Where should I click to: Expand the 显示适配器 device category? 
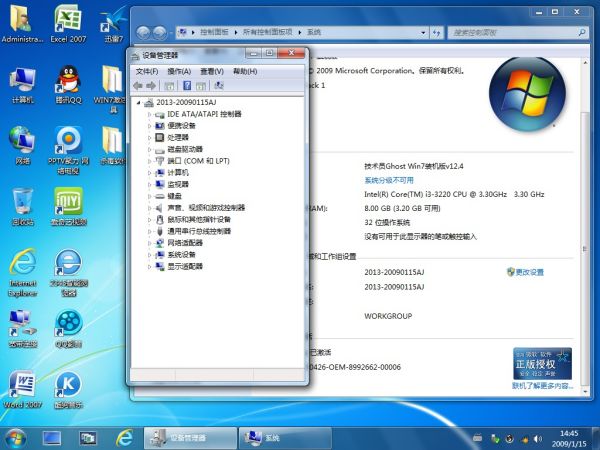[149, 266]
